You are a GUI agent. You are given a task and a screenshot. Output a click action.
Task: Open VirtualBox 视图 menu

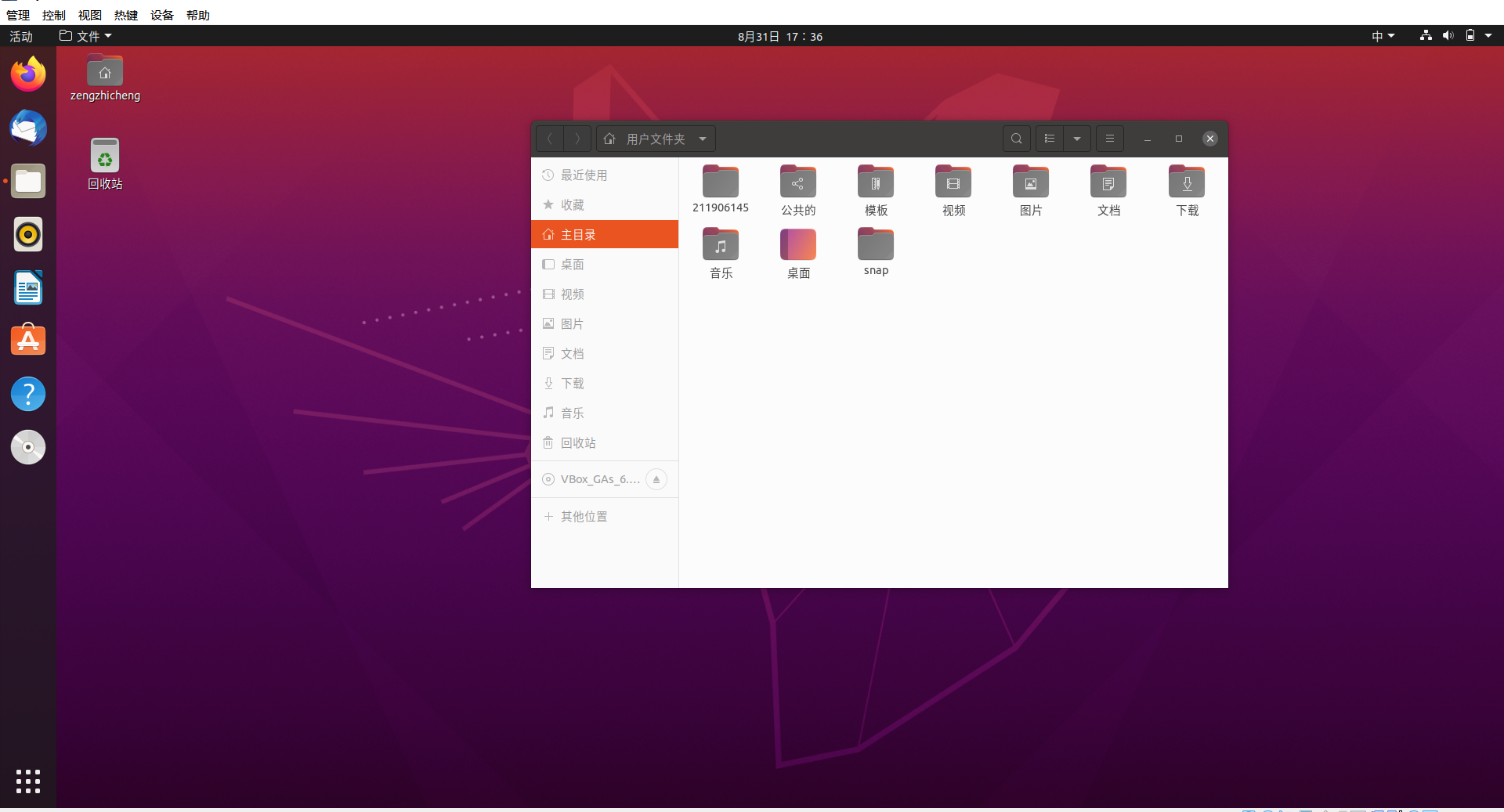pyautogui.click(x=90, y=15)
